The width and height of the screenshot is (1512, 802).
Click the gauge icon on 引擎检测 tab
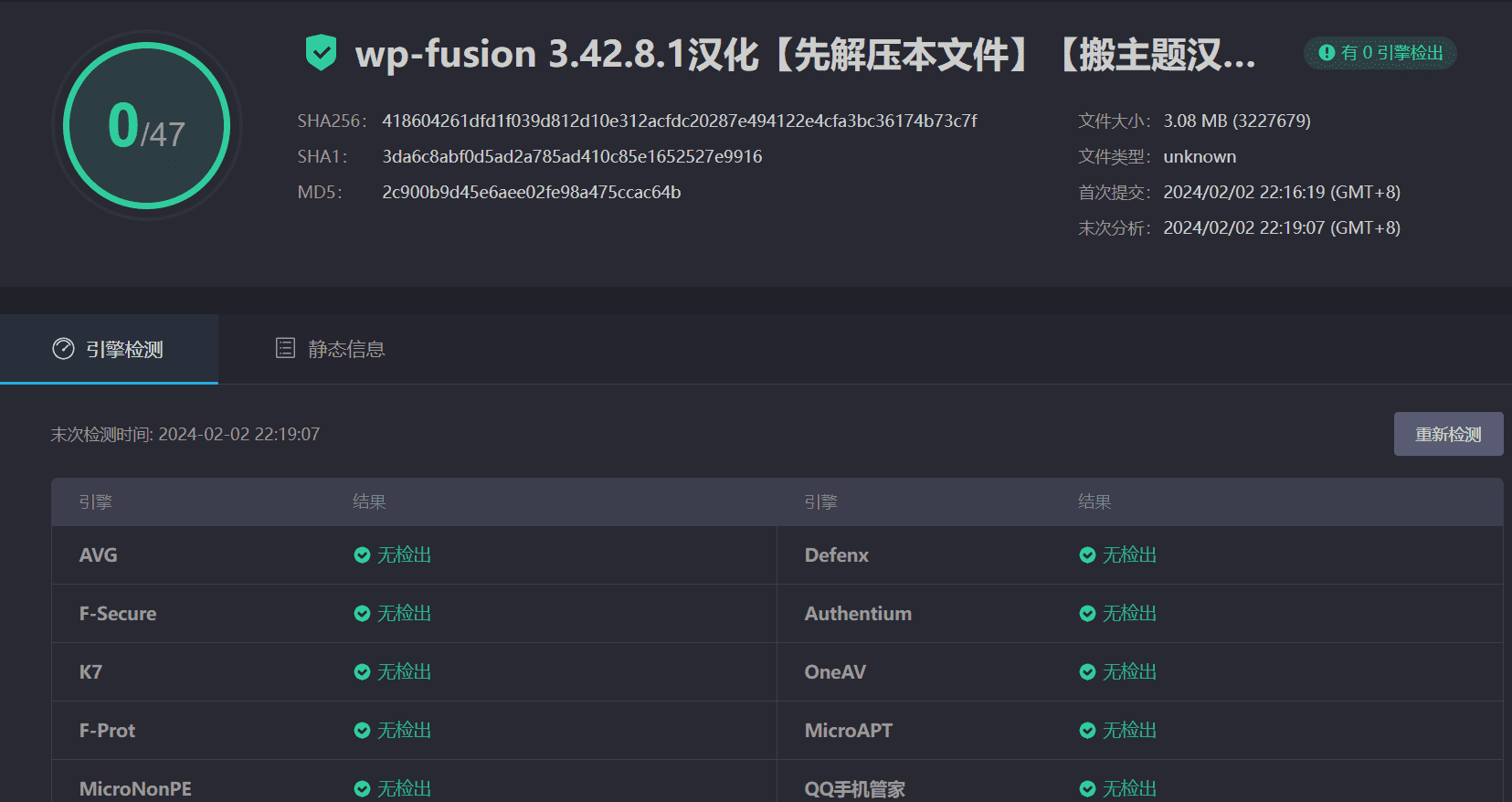click(x=63, y=349)
